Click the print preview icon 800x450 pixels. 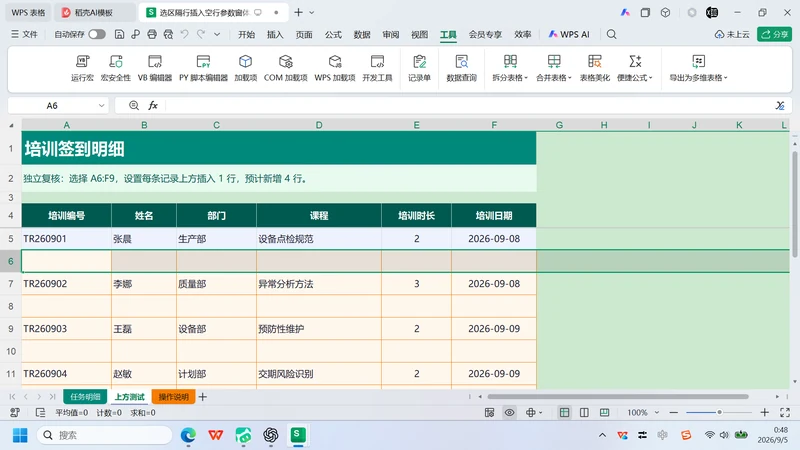pos(168,34)
